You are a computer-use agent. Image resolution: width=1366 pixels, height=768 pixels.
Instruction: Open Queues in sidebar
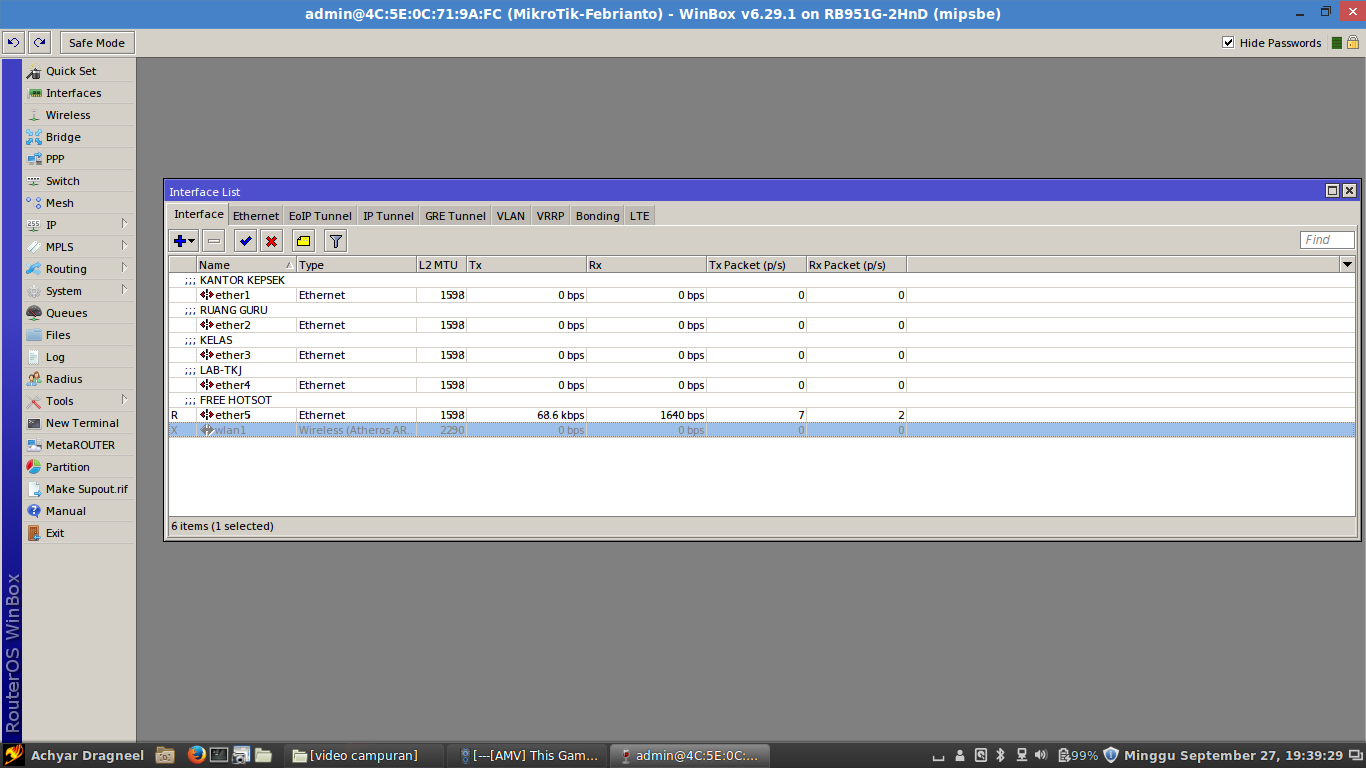pos(78,313)
